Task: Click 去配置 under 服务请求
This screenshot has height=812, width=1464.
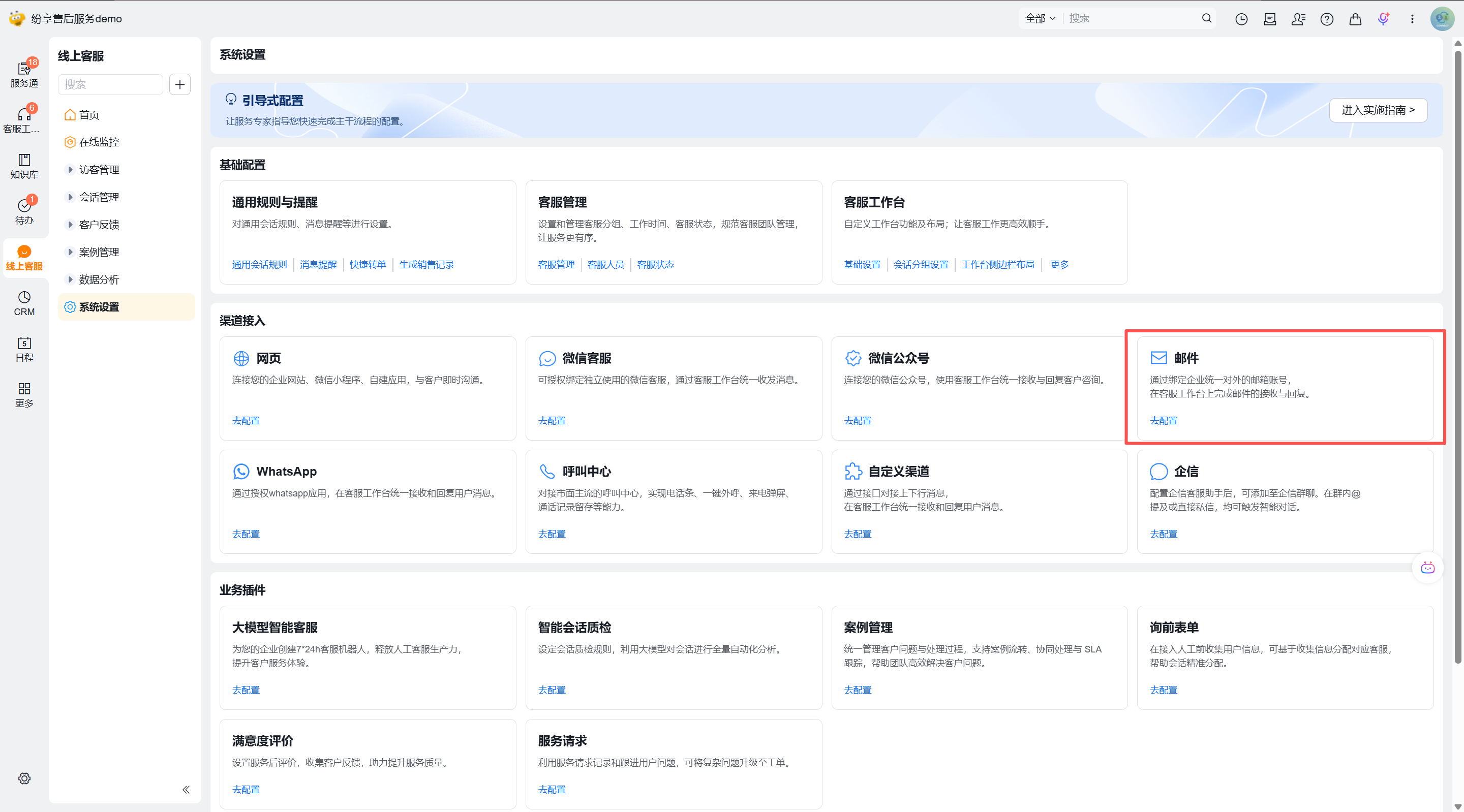Action: tap(551, 789)
